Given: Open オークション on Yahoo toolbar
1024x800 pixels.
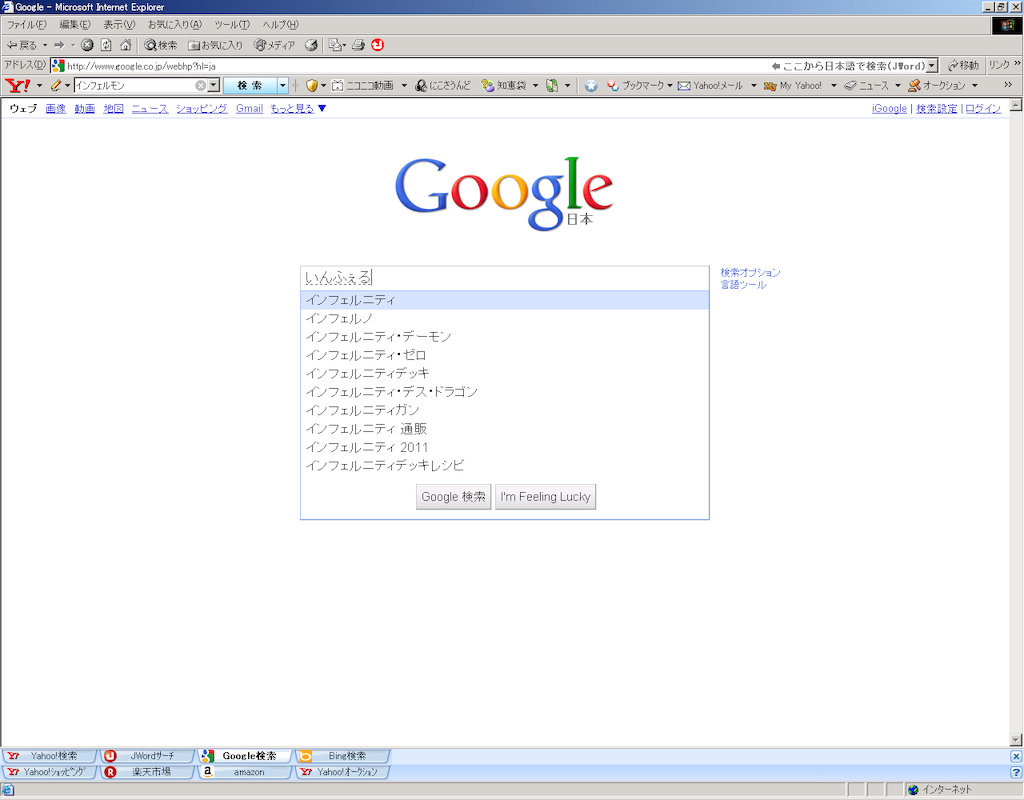Looking at the screenshot, I should [936, 86].
